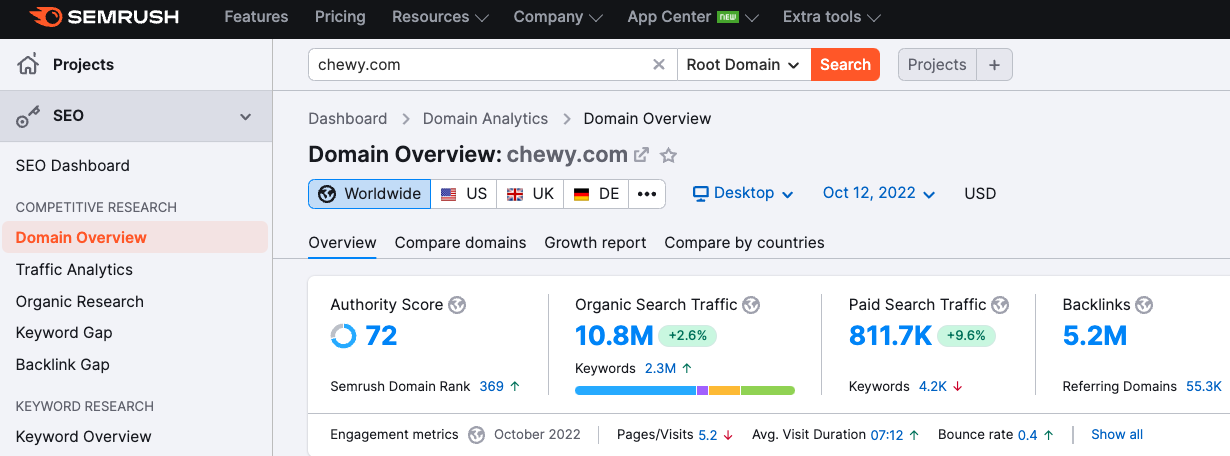
Task: Open Keyword Overview in sidebar
Action: [x=84, y=437]
